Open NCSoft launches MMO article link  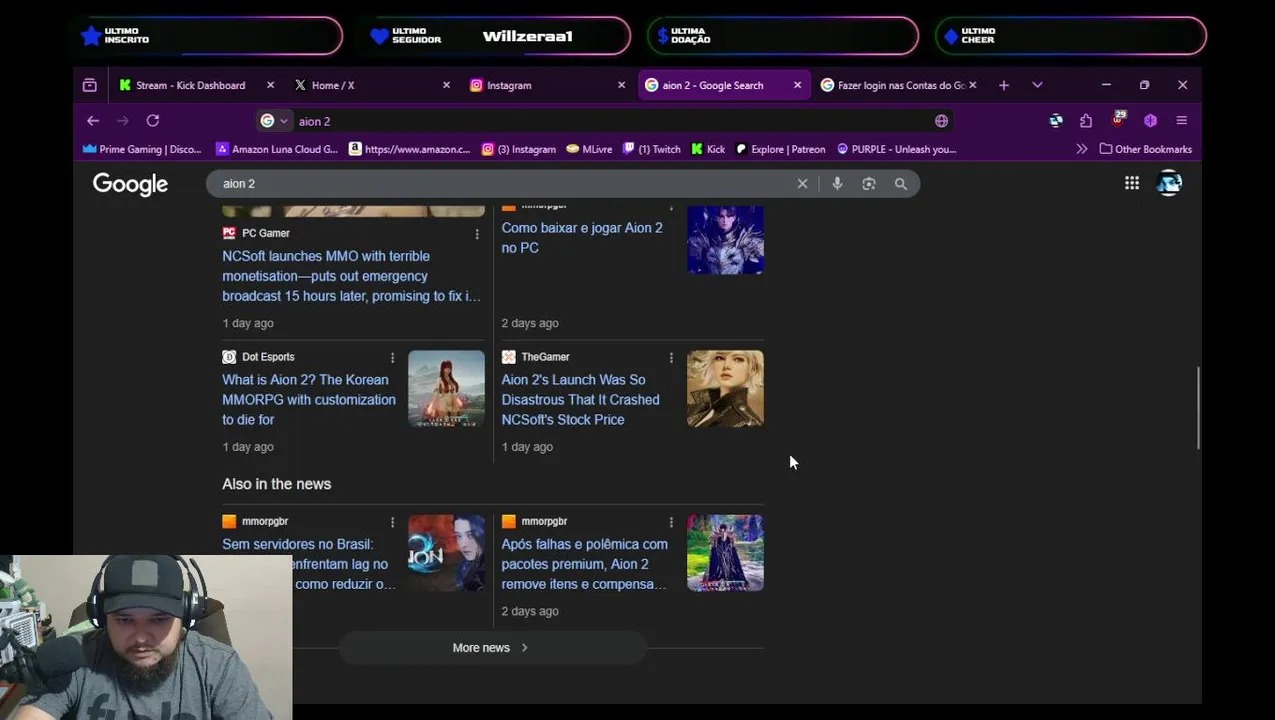click(x=351, y=276)
